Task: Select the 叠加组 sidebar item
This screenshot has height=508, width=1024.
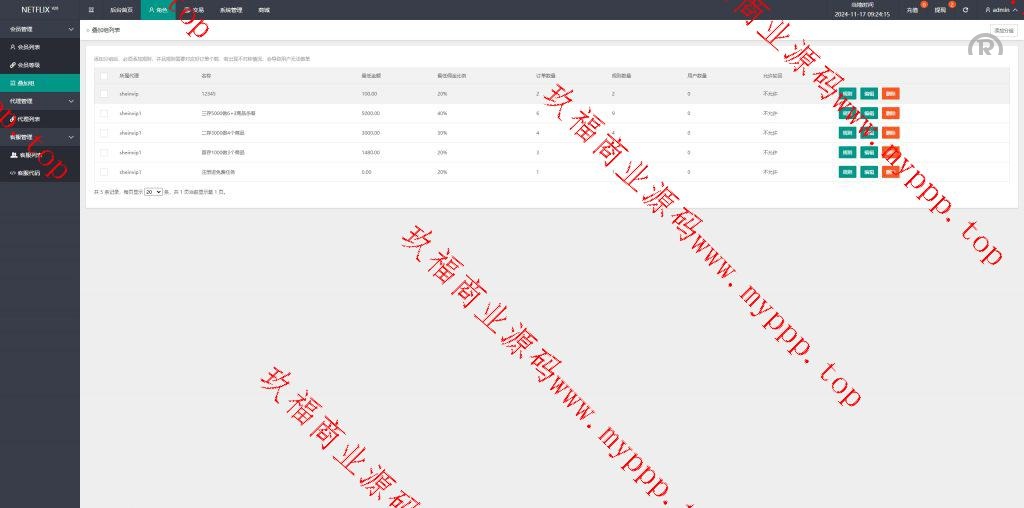Action: point(26,83)
